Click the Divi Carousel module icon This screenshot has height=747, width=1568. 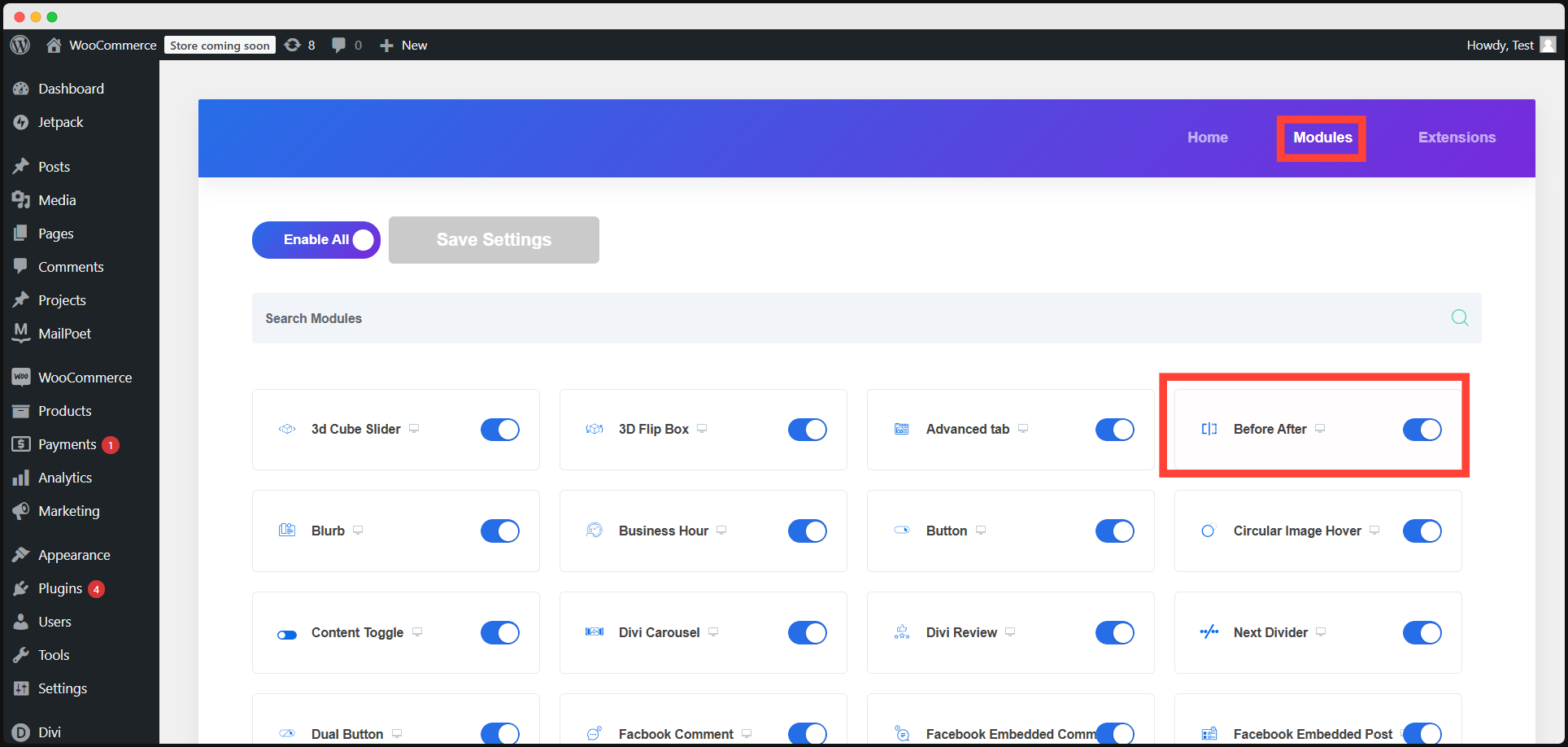point(595,631)
